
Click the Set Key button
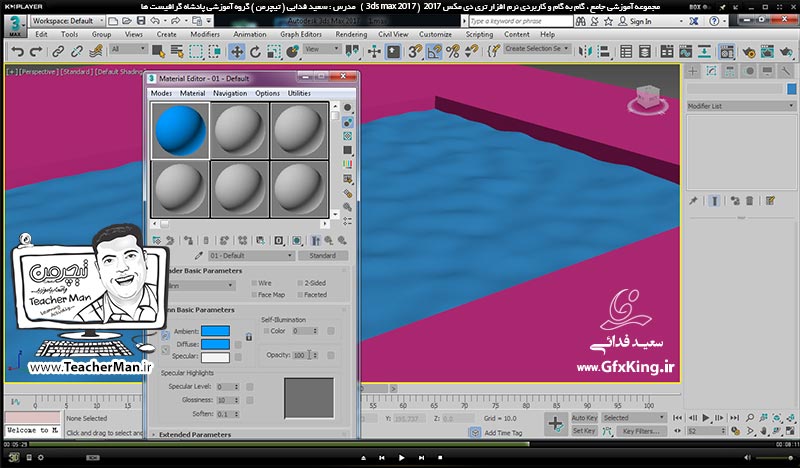pos(584,431)
